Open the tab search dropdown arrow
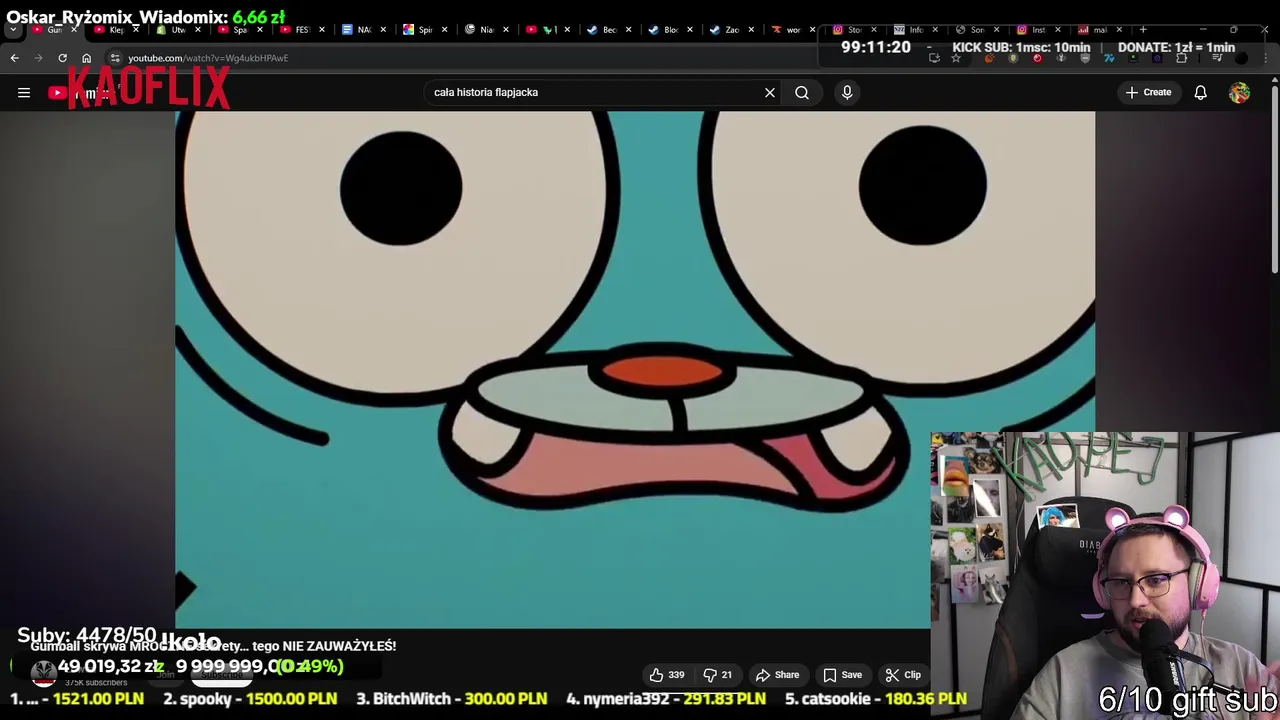Viewport: 1280px width, 720px height. 12,29
